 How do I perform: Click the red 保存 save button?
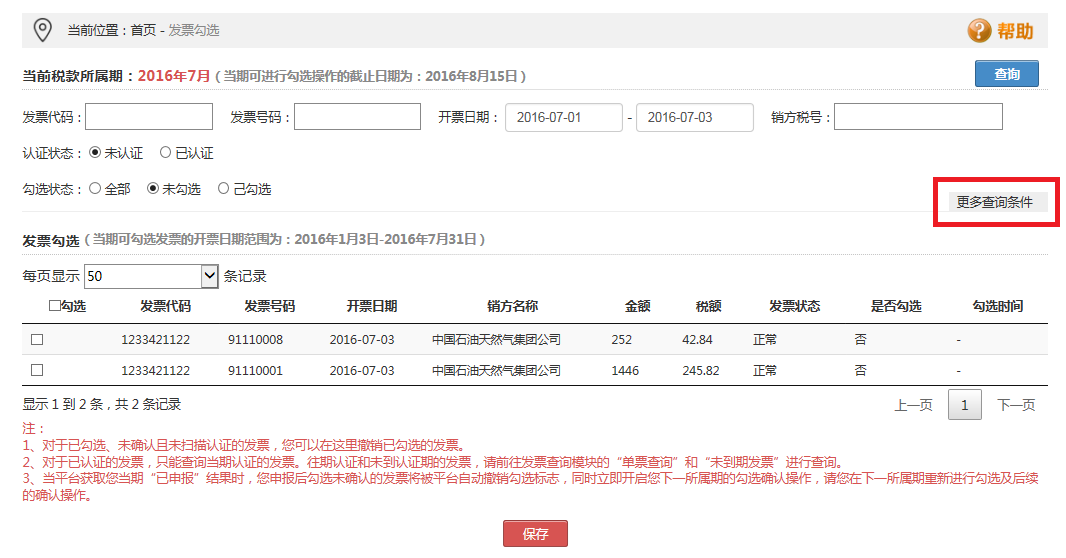pos(535,534)
